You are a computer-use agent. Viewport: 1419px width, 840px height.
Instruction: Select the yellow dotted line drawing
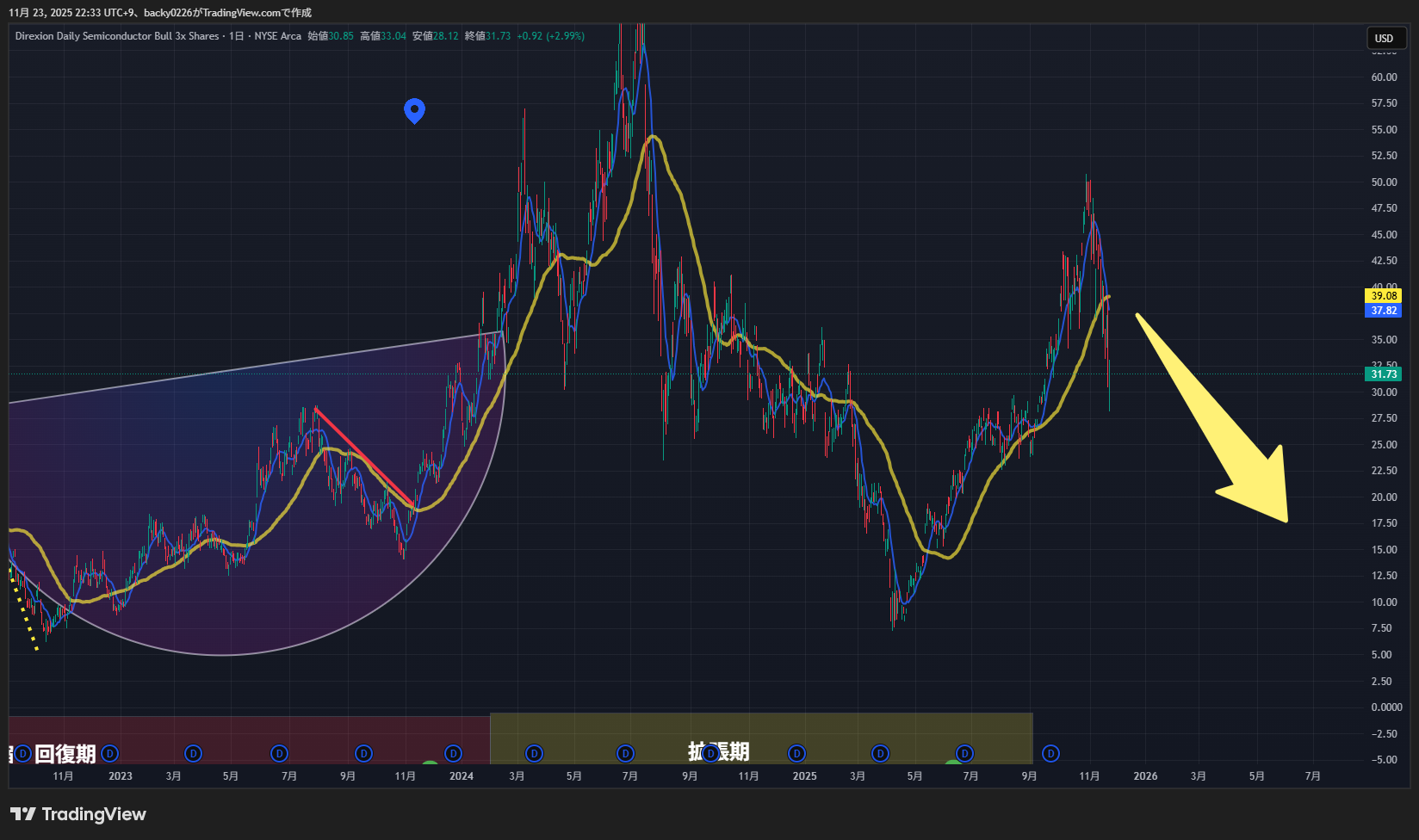click(24, 611)
